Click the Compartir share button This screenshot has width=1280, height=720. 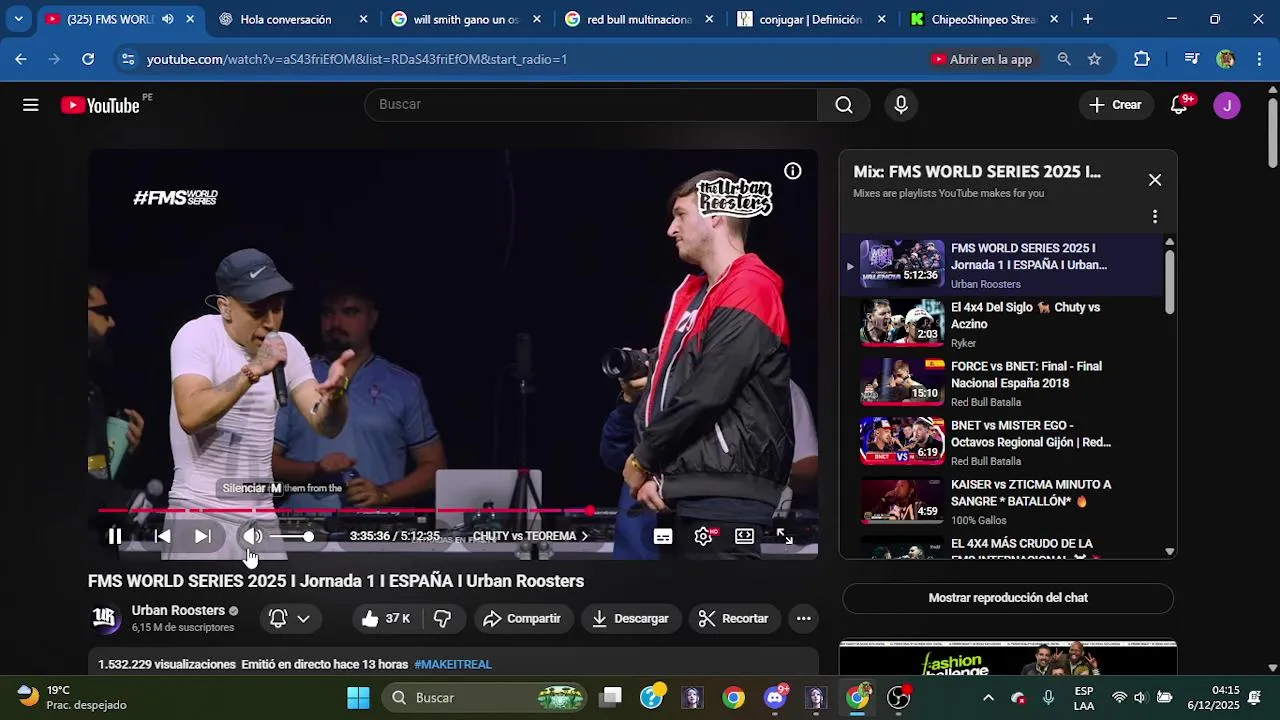coord(522,619)
